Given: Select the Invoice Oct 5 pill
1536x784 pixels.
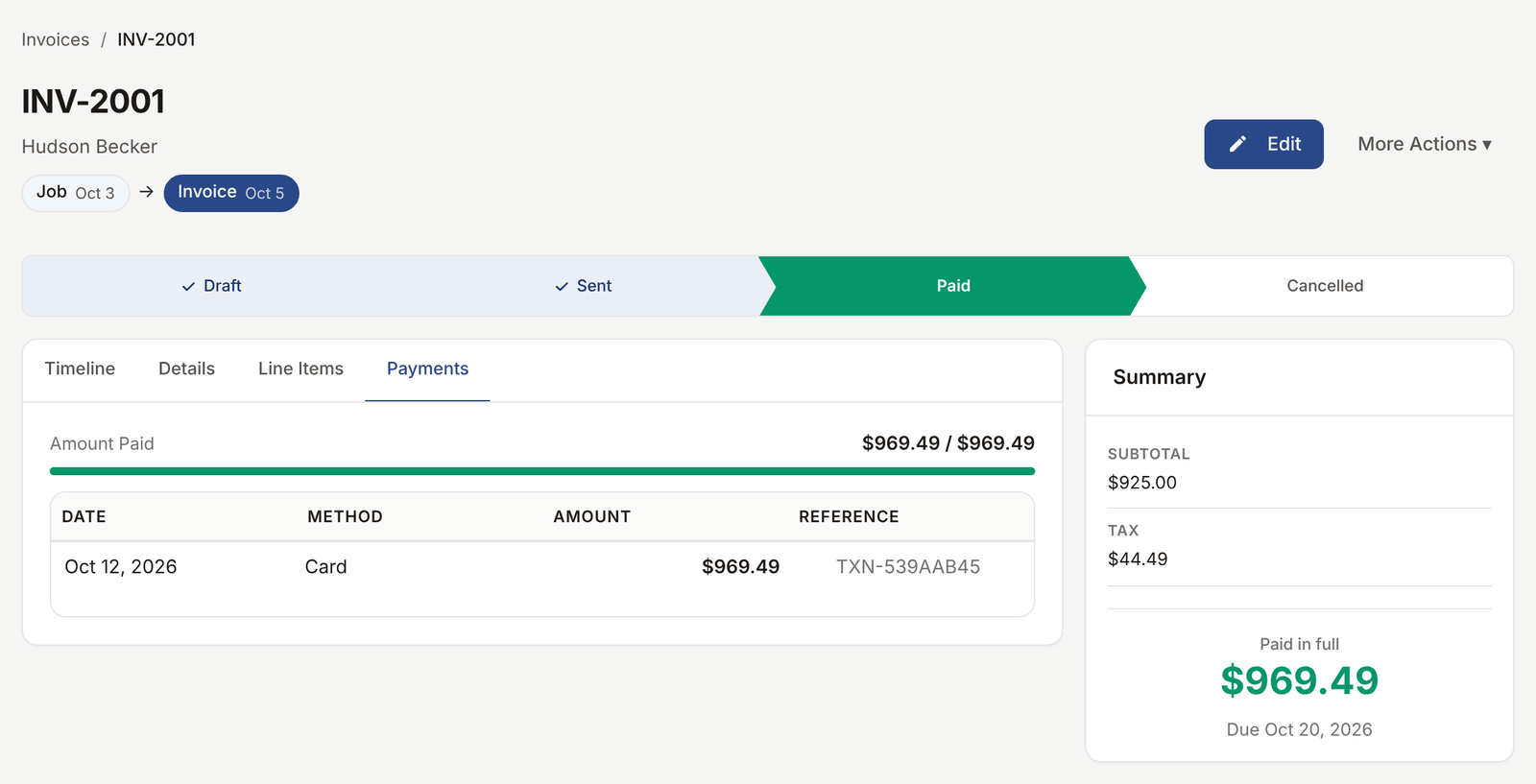Looking at the screenshot, I should click(x=231, y=193).
